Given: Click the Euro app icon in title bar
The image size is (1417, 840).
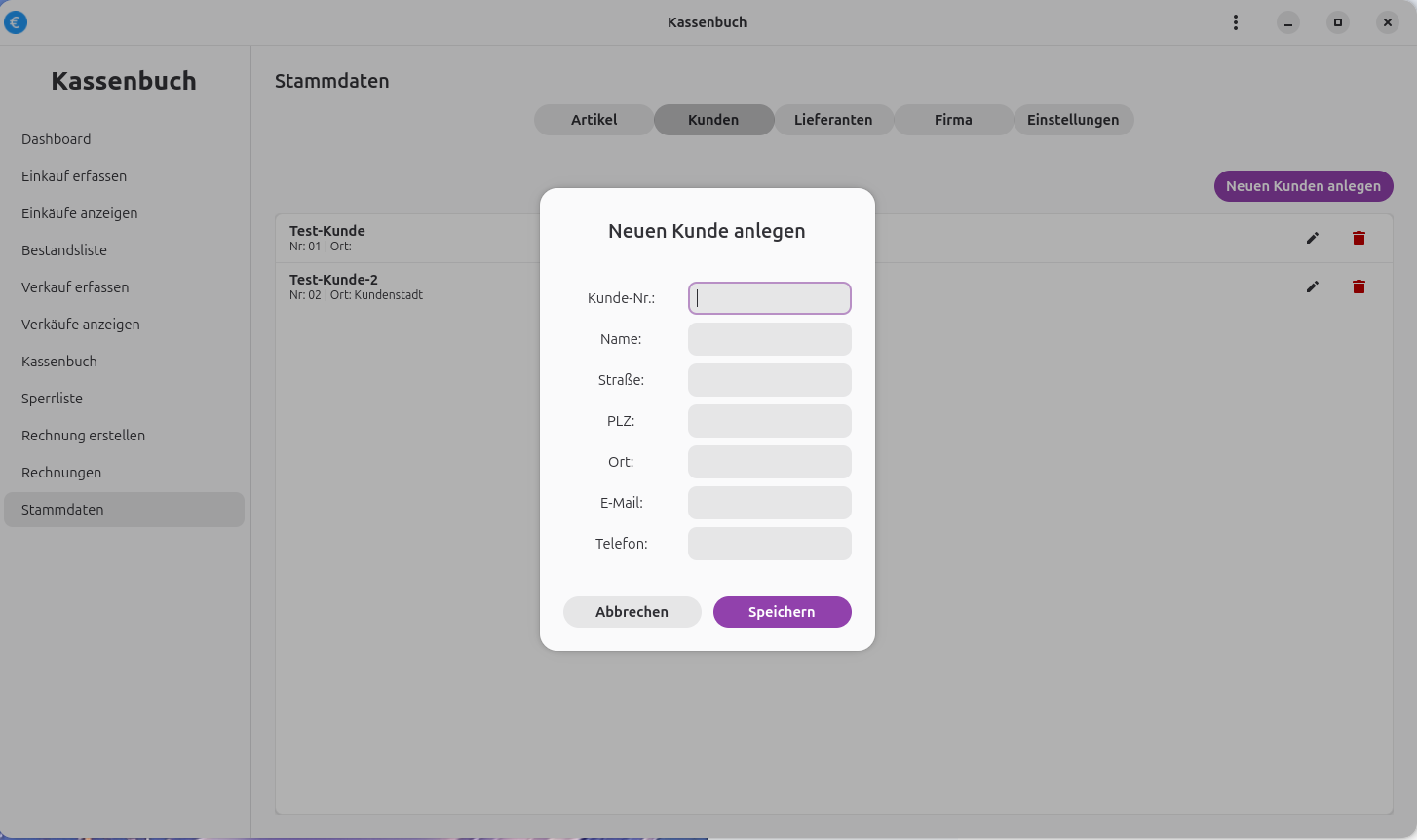Looking at the screenshot, I should [16, 22].
